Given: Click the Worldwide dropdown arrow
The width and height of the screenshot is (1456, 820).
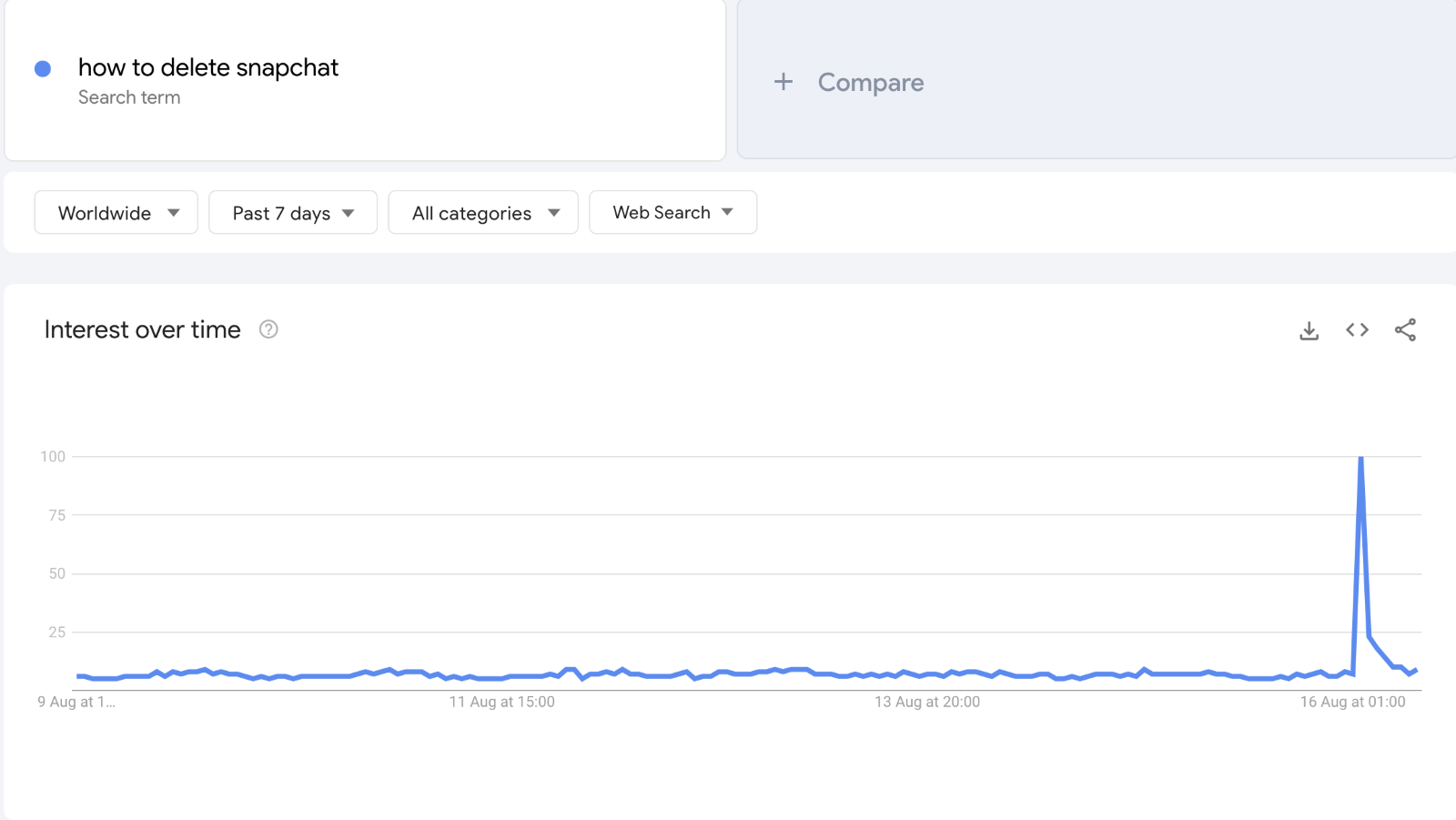Looking at the screenshot, I should click(174, 213).
